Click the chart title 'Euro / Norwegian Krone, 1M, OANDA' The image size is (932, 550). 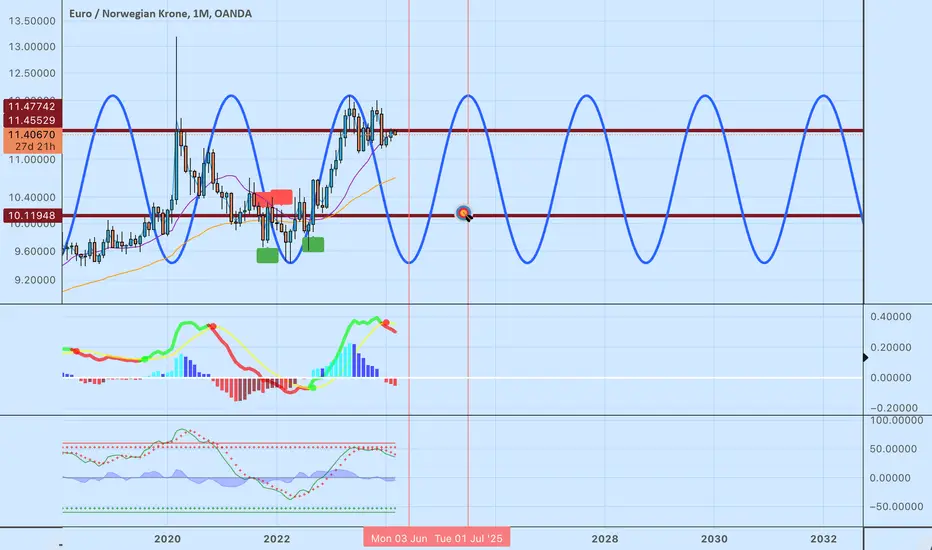(160, 13)
